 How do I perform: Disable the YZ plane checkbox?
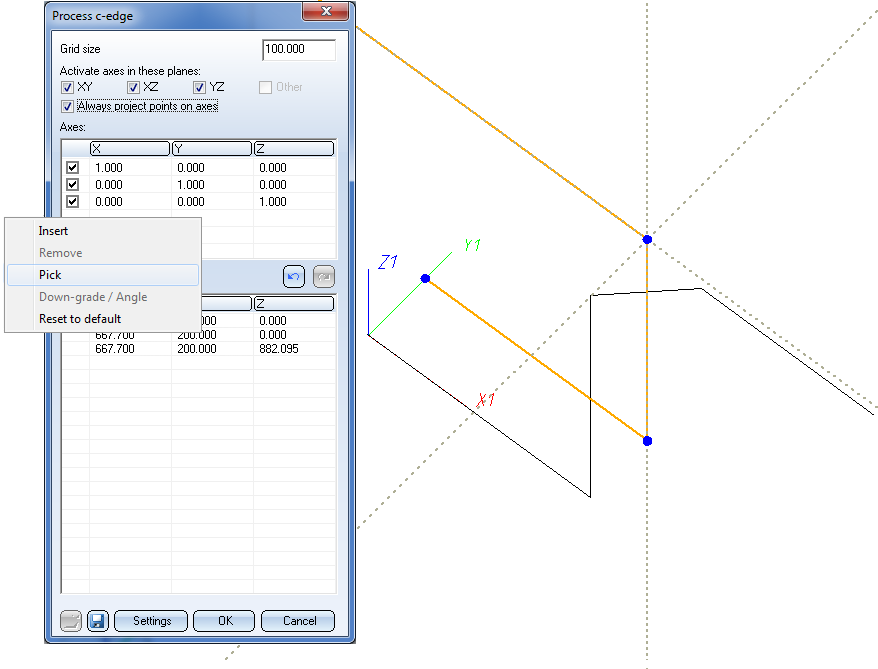pos(200,87)
